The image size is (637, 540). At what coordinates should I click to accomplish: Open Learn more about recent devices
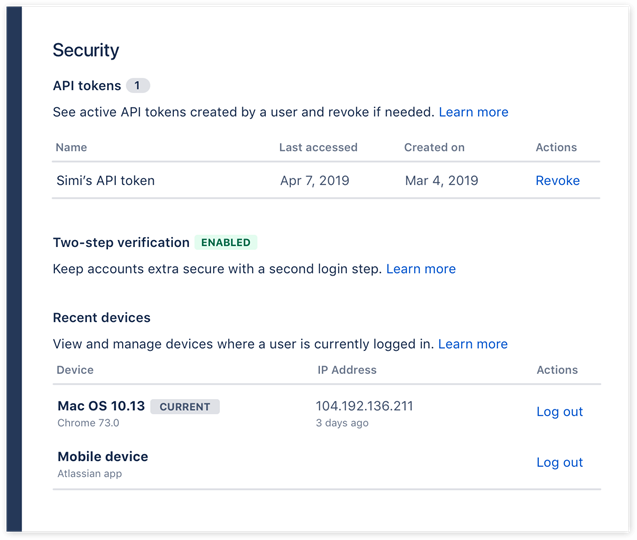point(473,344)
